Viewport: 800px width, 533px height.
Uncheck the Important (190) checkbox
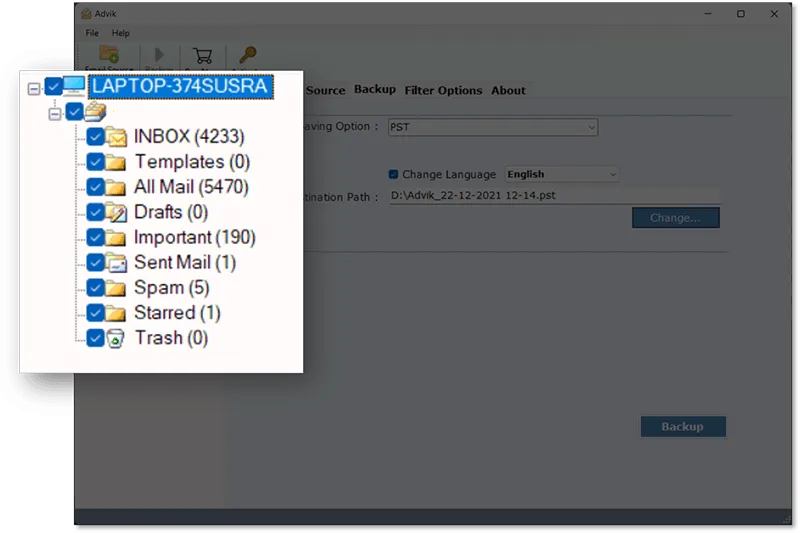(95, 237)
